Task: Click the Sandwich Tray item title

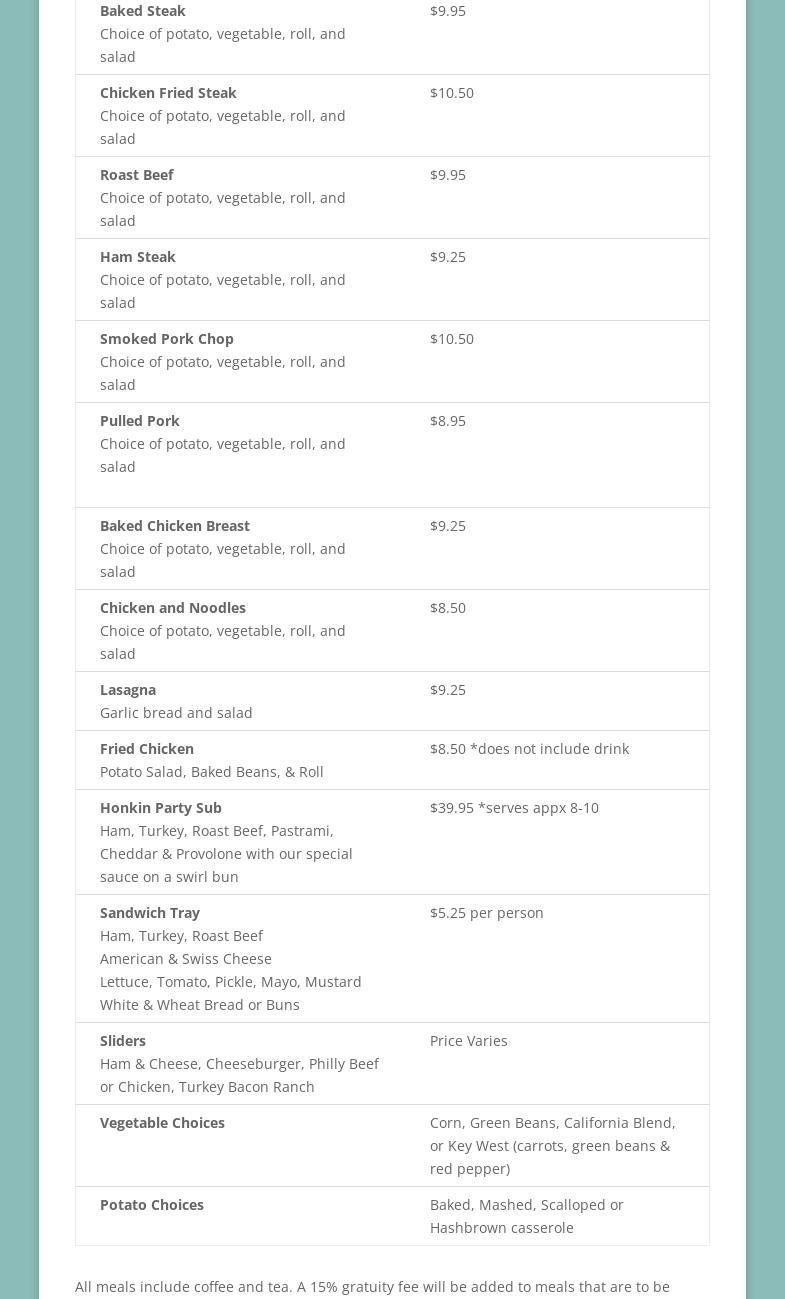Action: [x=149, y=913]
